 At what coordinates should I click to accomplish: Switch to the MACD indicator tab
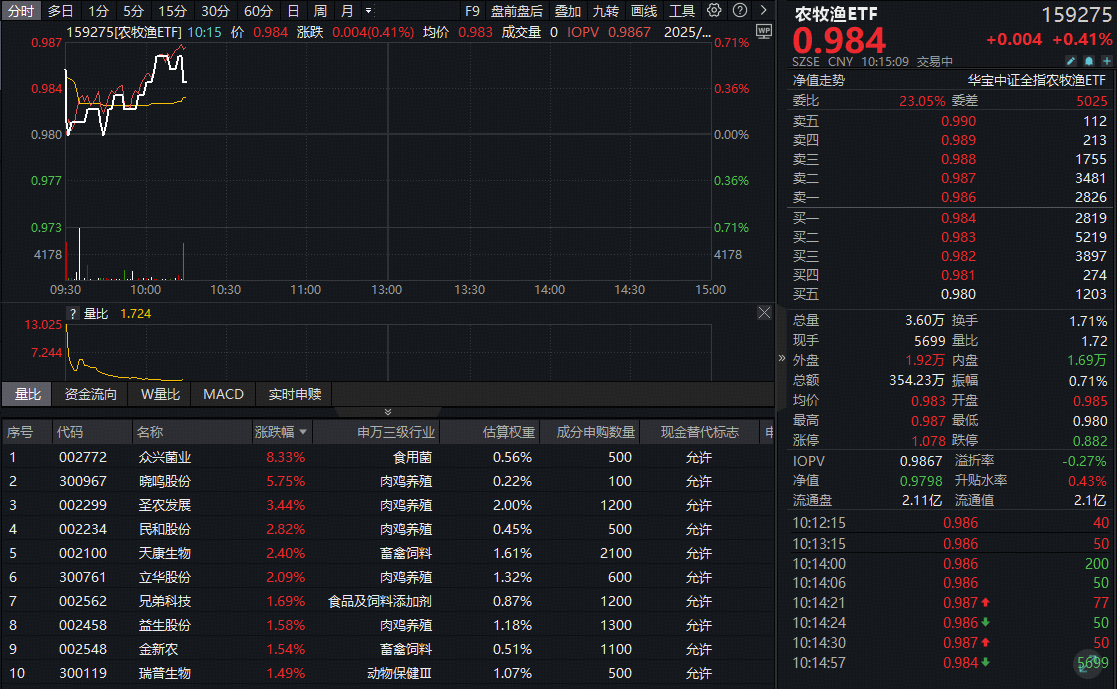(222, 394)
